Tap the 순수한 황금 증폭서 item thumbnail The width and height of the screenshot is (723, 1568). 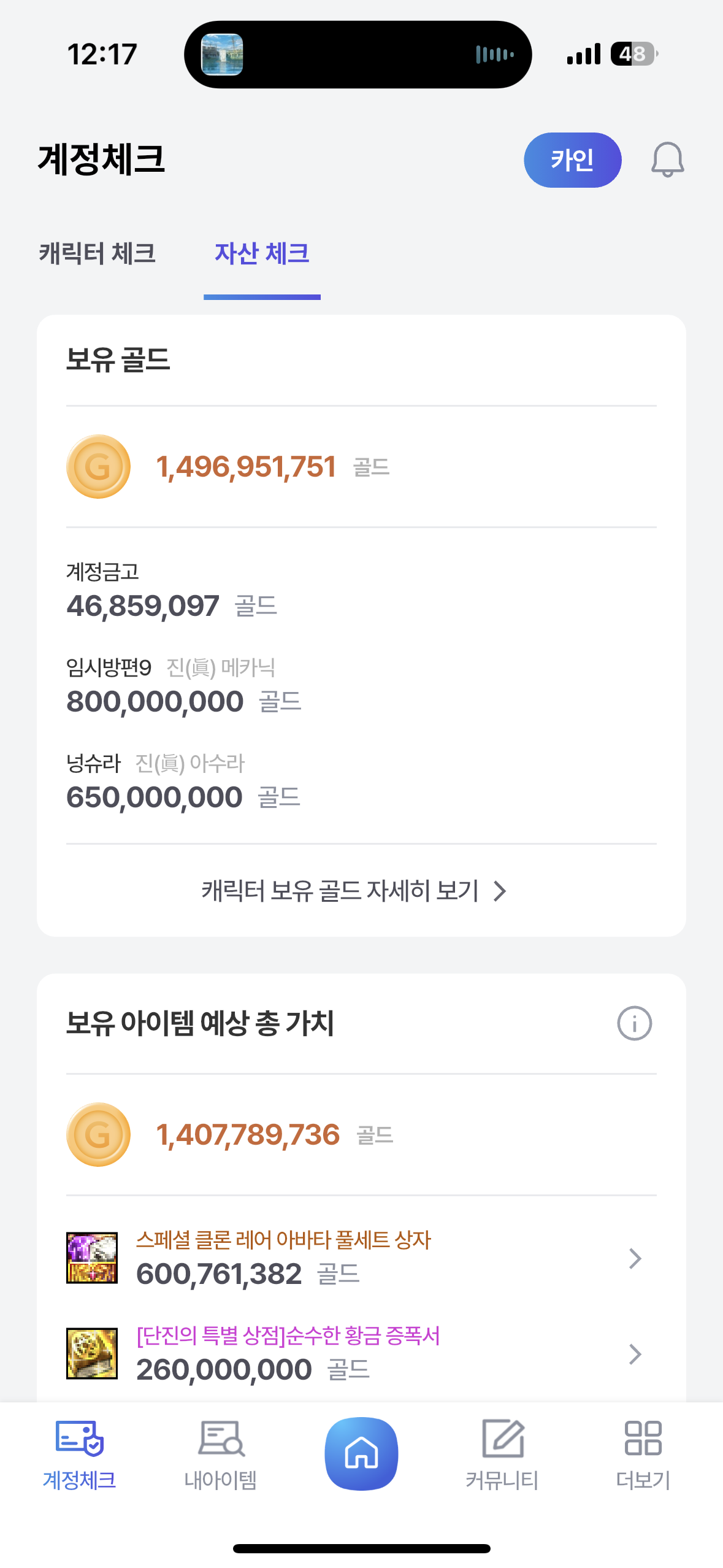coord(92,1354)
